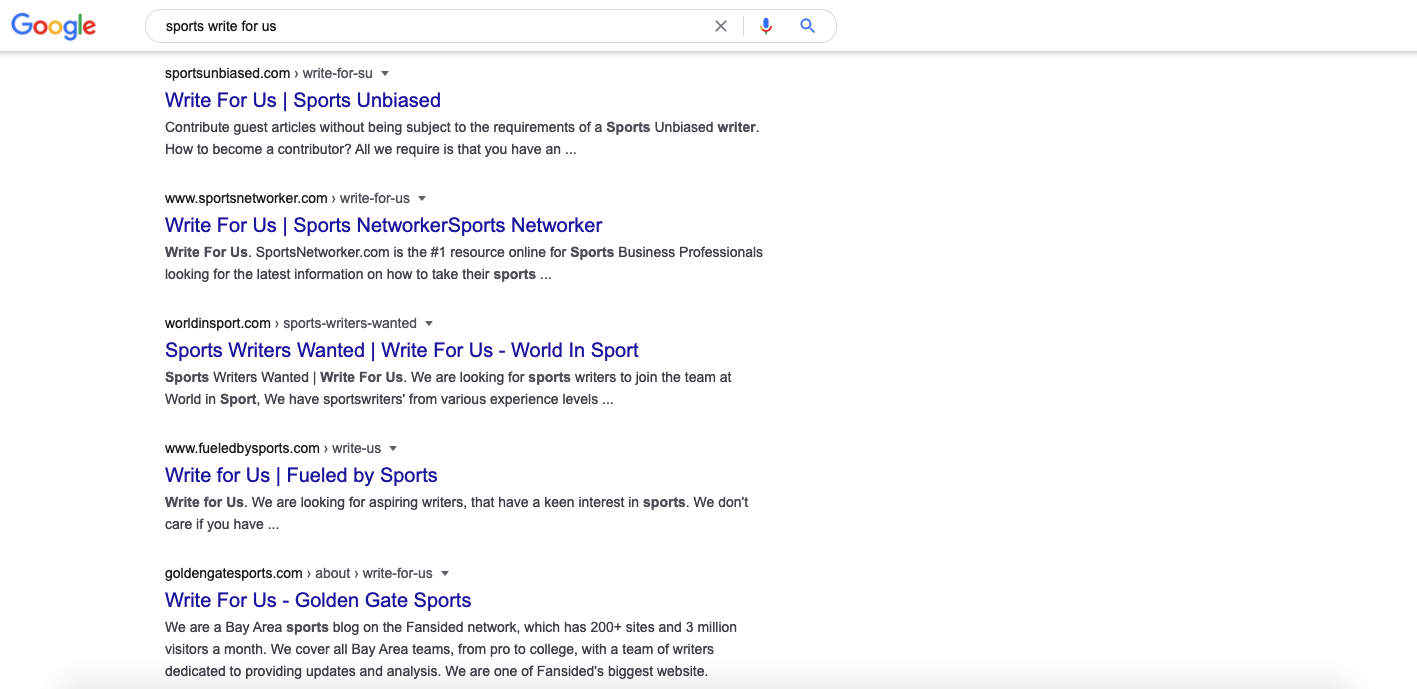
Task: Click the www.fueledbysports.com › write-us URL text
Action: tap(273, 448)
